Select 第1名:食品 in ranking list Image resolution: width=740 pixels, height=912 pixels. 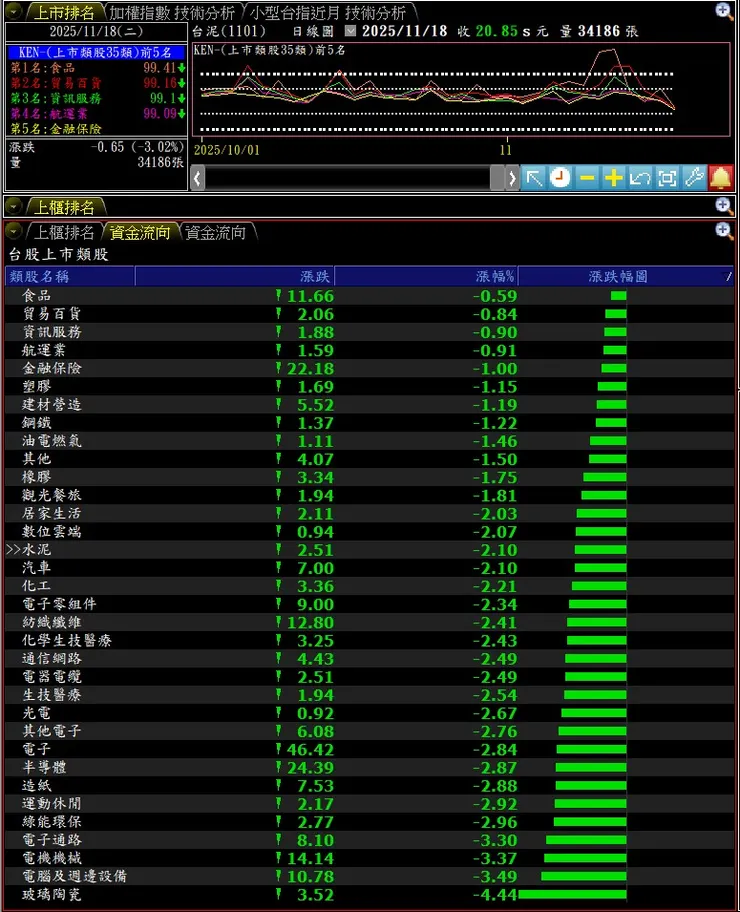pyautogui.click(x=97, y=67)
